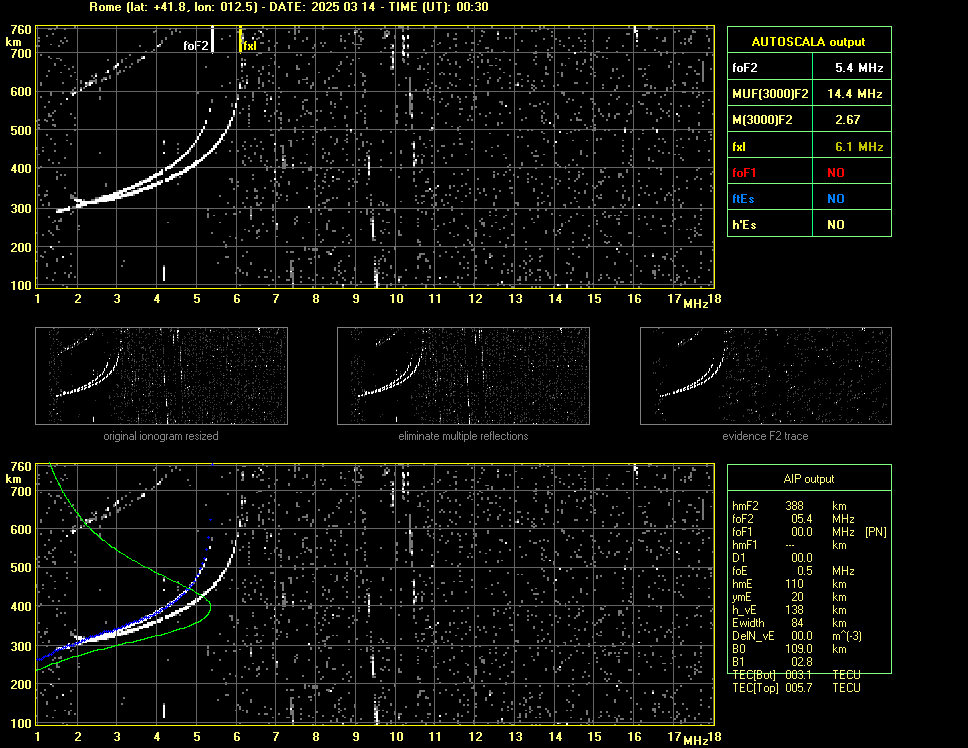Click the TEC[Top] '005.7 TECU' row
This screenshot has height=748, width=968.
tap(796, 688)
